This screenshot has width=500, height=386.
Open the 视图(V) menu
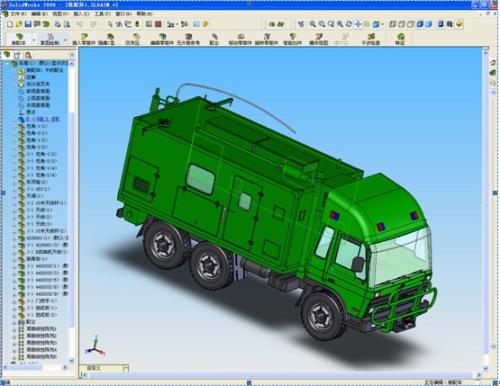coord(60,14)
